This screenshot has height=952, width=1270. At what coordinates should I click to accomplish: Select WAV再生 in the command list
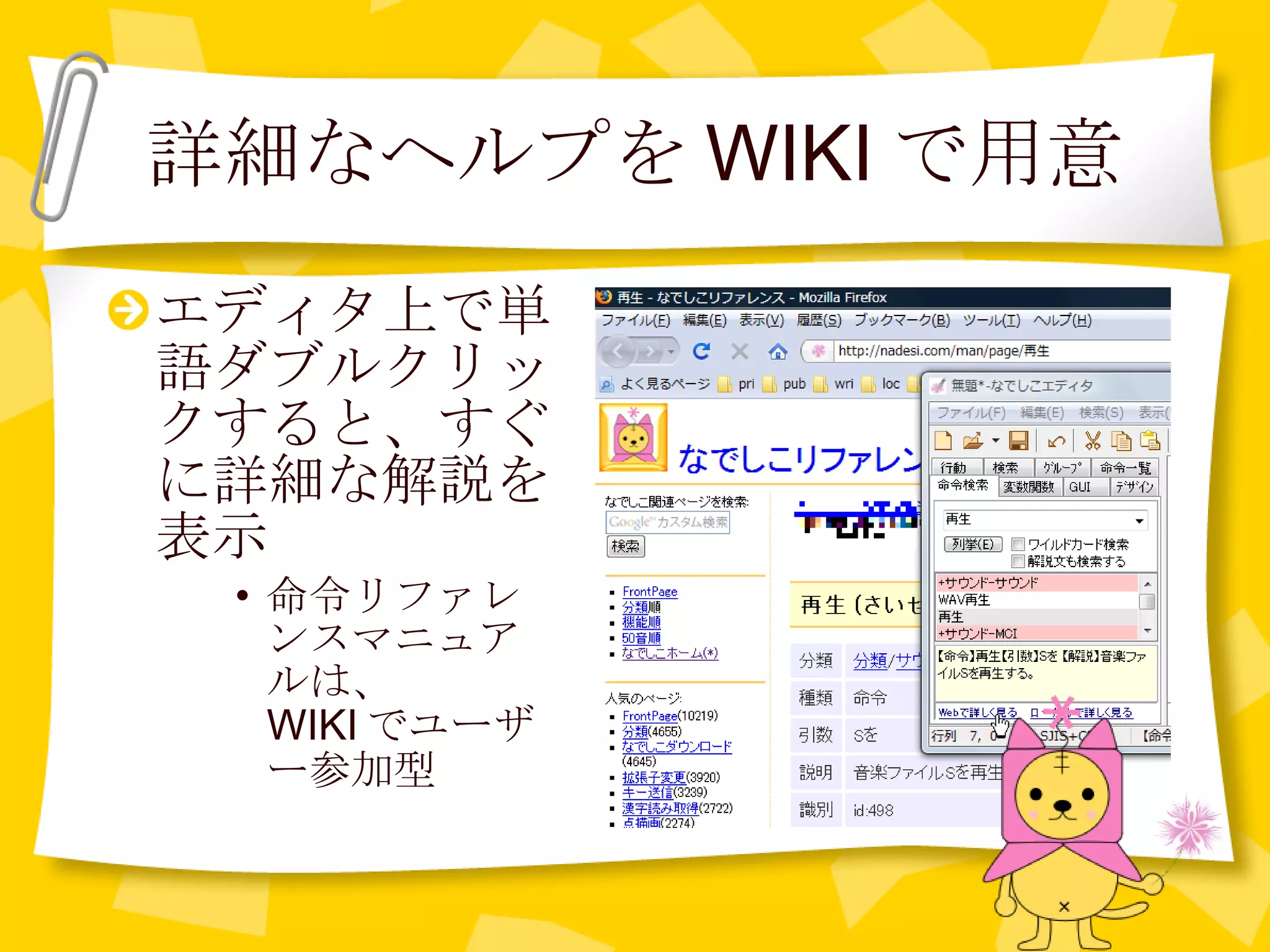coord(1037,599)
